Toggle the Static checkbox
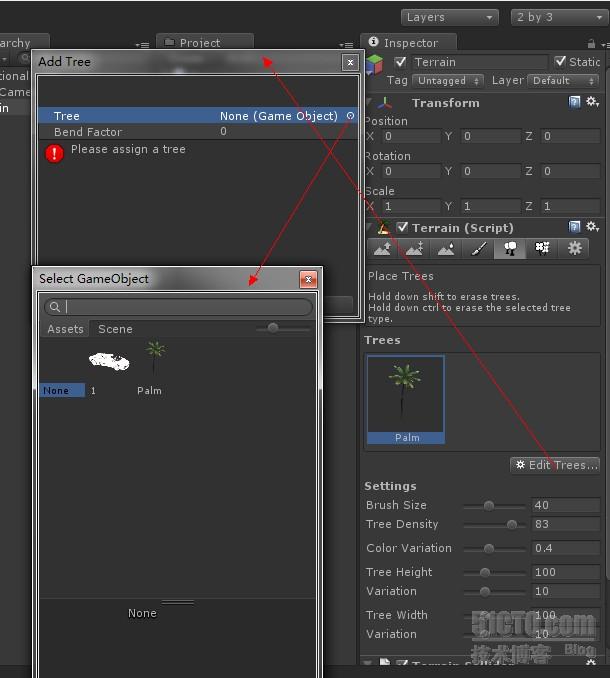Image resolution: width=610 pixels, height=678 pixels. tap(560, 62)
